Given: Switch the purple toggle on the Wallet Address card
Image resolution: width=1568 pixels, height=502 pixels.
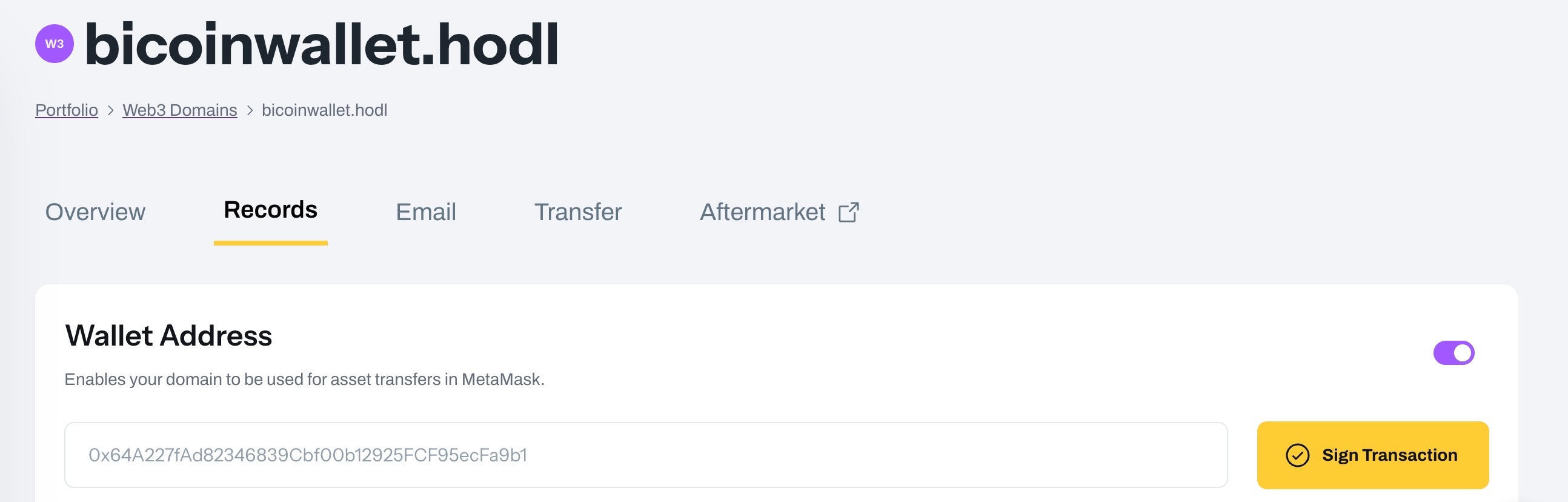Looking at the screenshot, I should [x=1455, y=352].
